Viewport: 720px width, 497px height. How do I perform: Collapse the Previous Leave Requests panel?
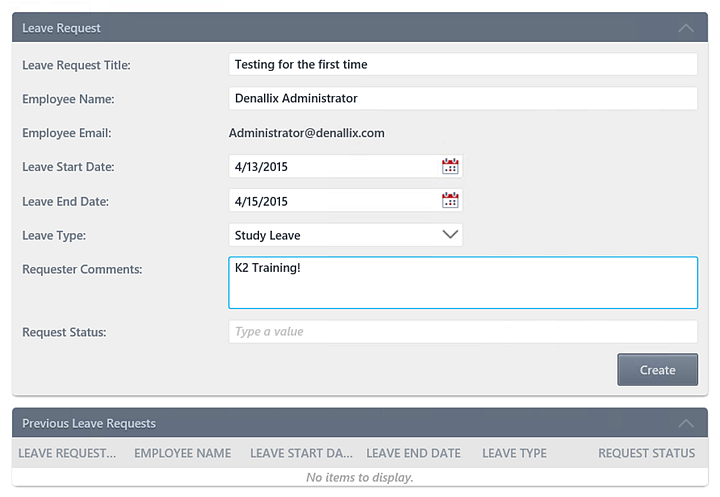[686, 423]
